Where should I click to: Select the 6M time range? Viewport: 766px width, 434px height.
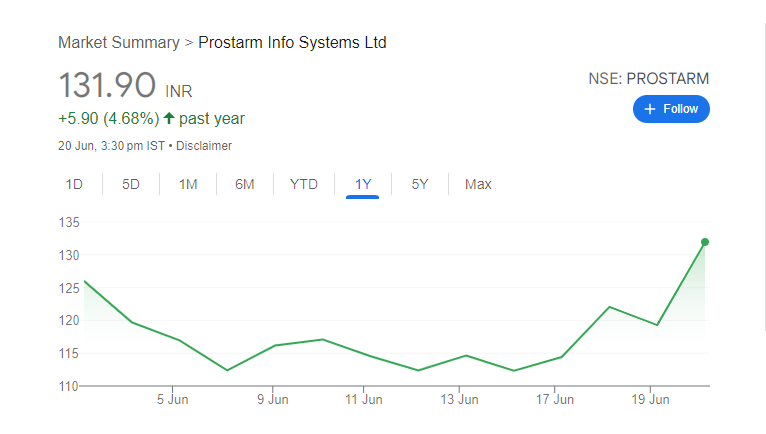point(245,184)
